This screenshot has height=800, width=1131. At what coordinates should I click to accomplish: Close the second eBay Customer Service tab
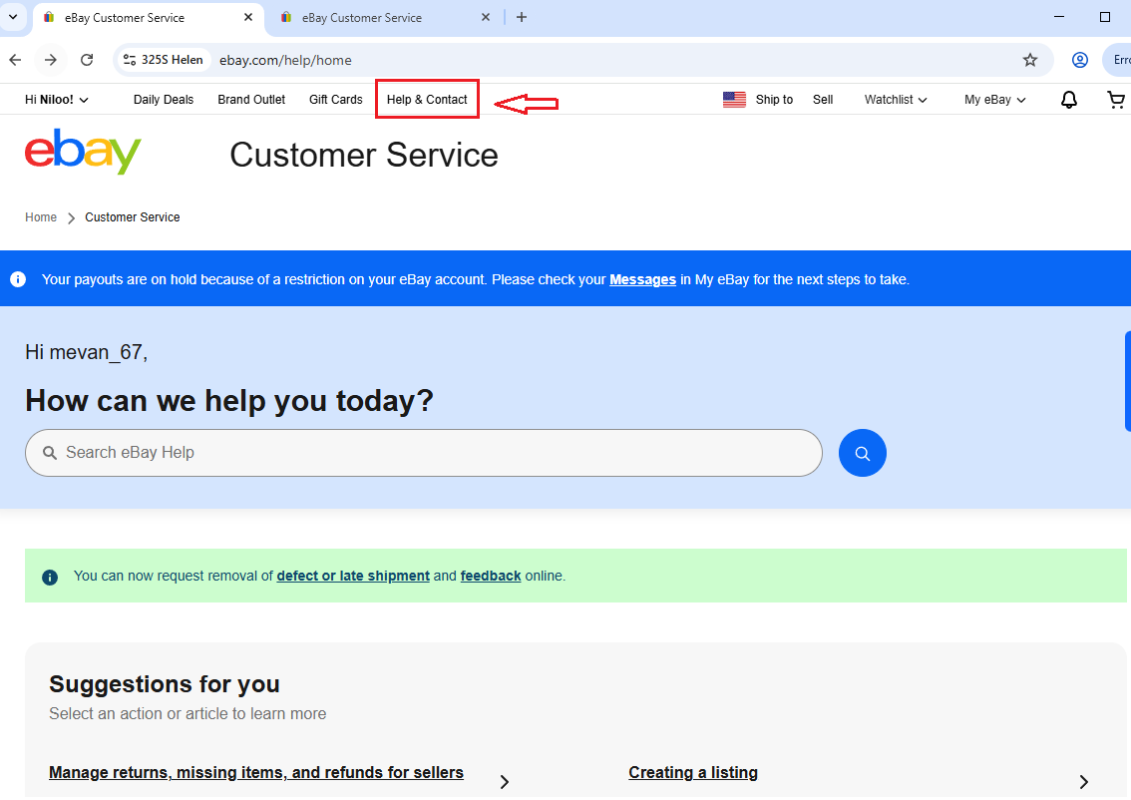pyautogui.click(x=485, y=17)
